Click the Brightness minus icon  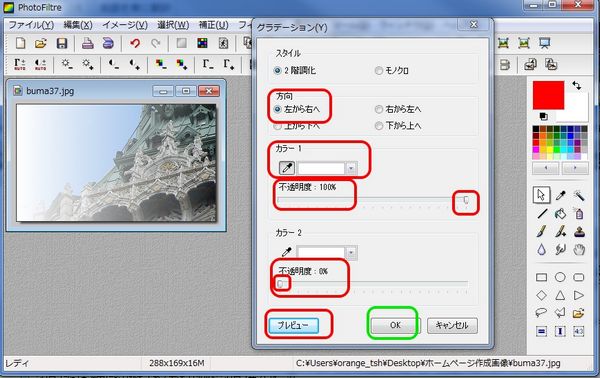point(67,64)
